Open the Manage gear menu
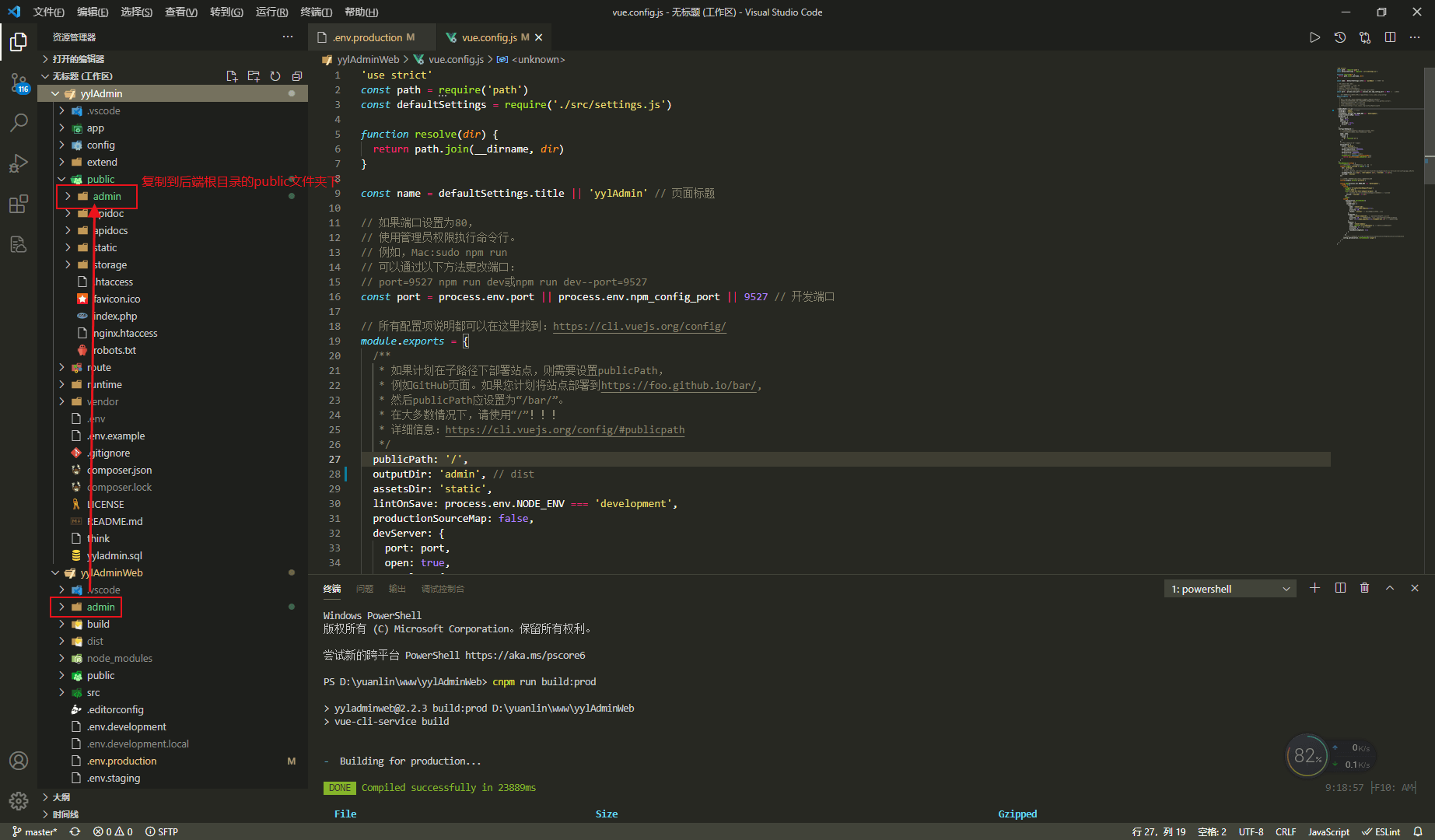The image size is (1435, 840). [19, 800]
